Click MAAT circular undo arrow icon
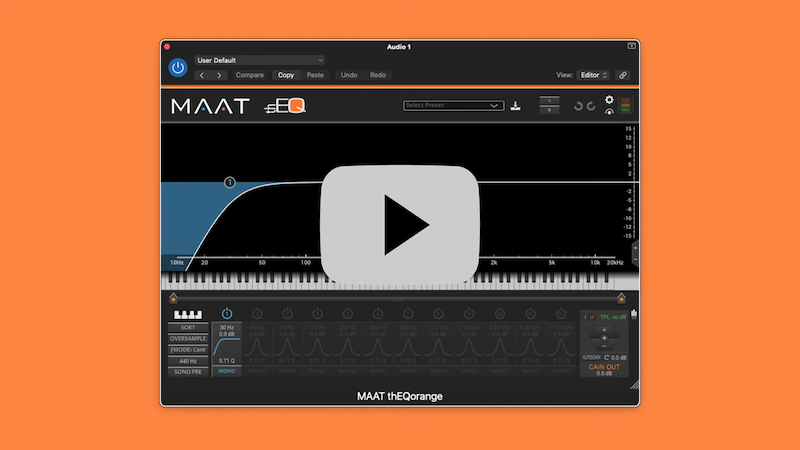 [578, 106]
